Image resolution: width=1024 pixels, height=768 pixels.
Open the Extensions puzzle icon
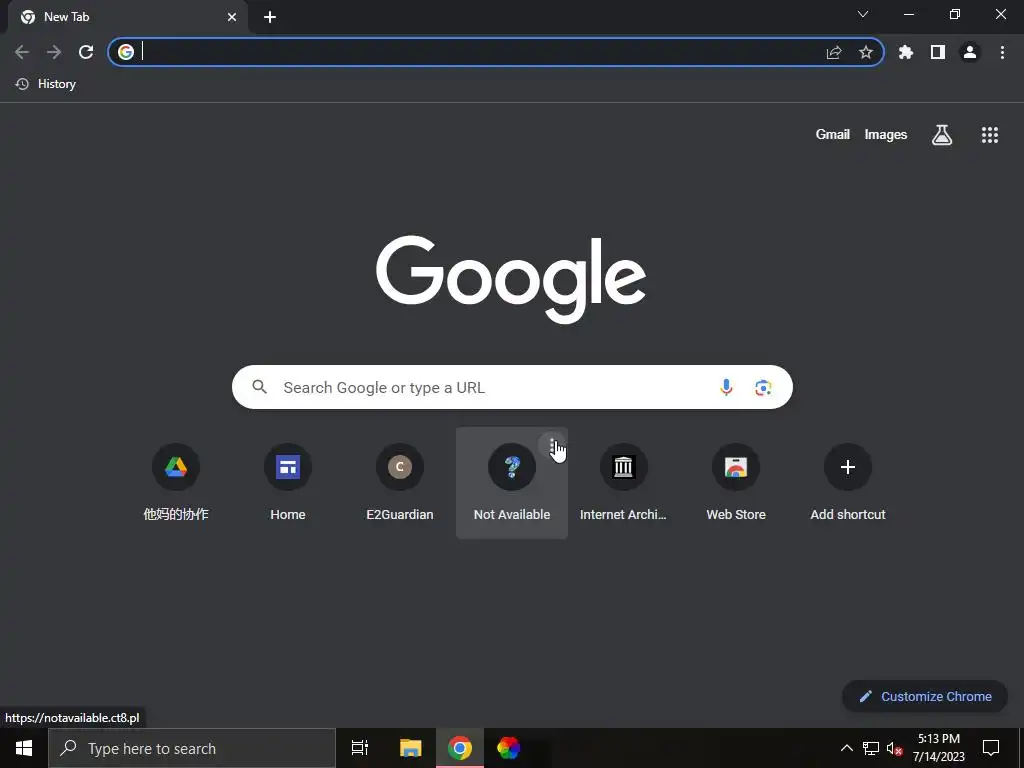[906, 52]
